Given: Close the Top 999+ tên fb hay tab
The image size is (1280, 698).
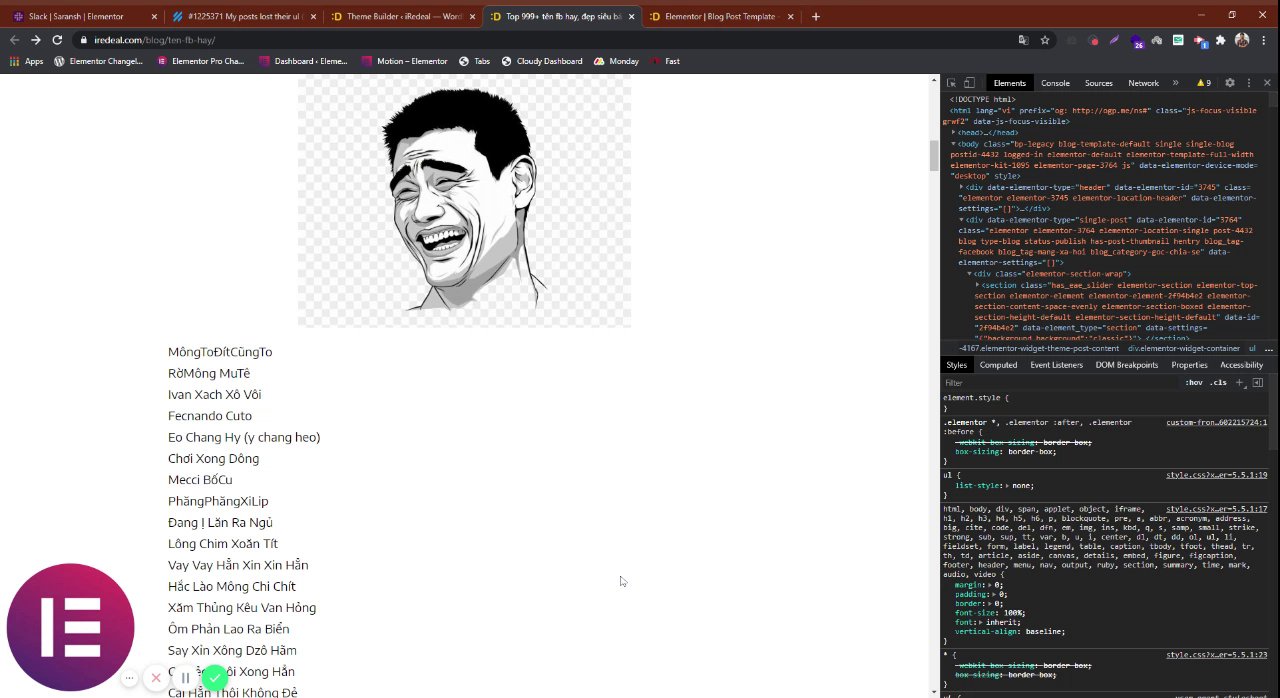Looking at the screenshot, I should tap(631, 16).
